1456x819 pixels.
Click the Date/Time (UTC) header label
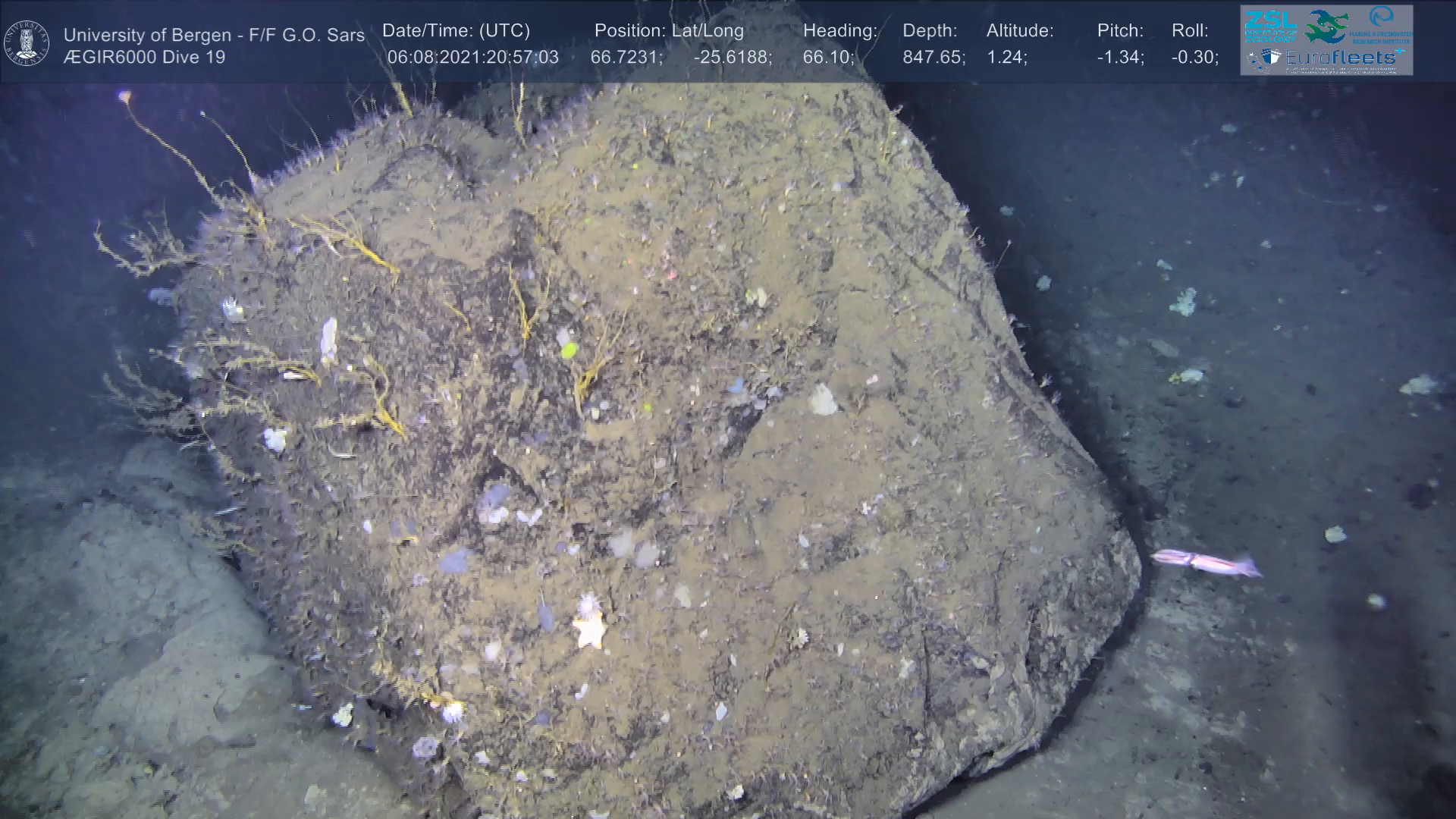(x=456, y=31)
